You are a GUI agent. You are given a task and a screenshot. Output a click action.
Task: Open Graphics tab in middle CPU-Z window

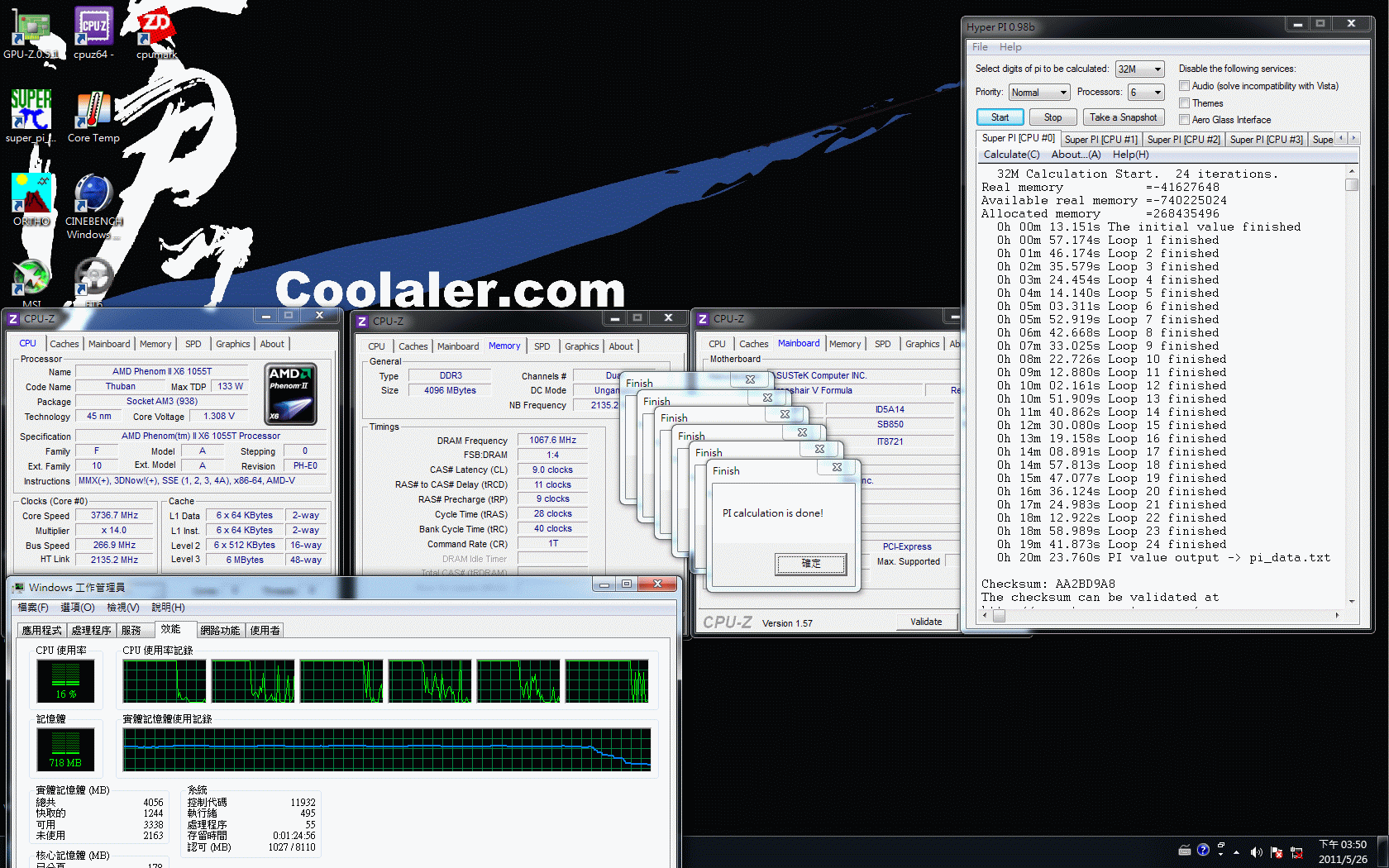581,346
